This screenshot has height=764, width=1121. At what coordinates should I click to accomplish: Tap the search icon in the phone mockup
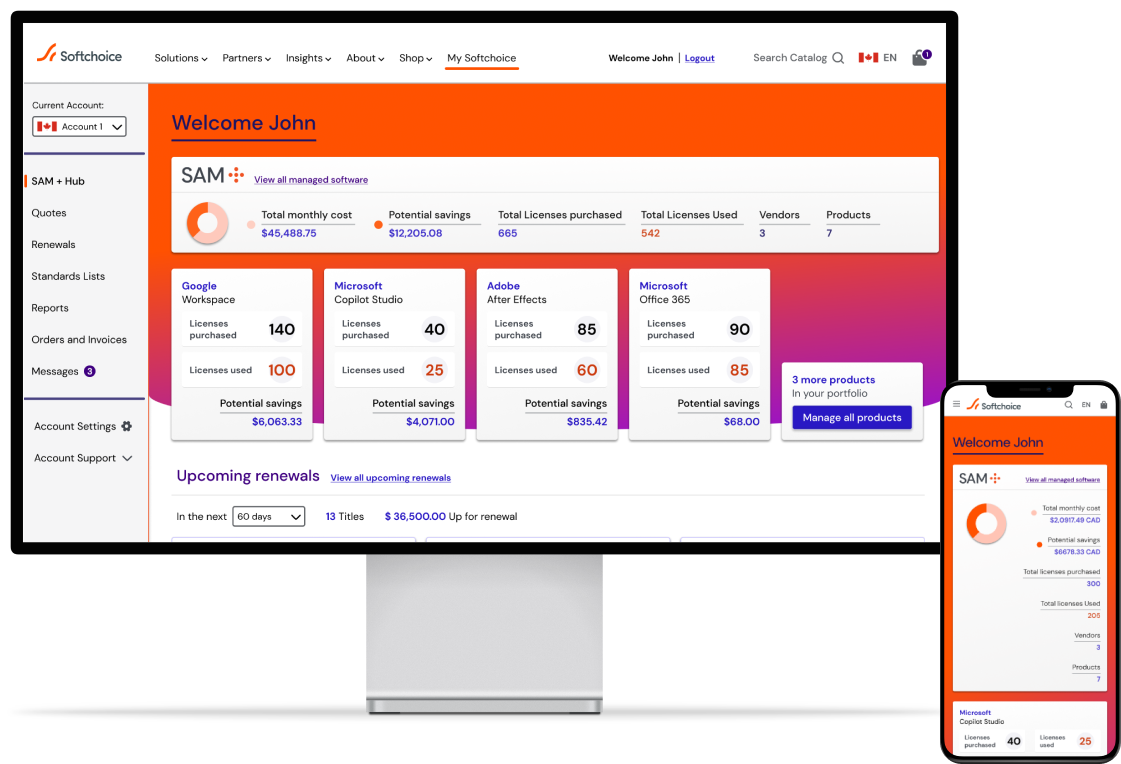click(x=1069, y=405)
